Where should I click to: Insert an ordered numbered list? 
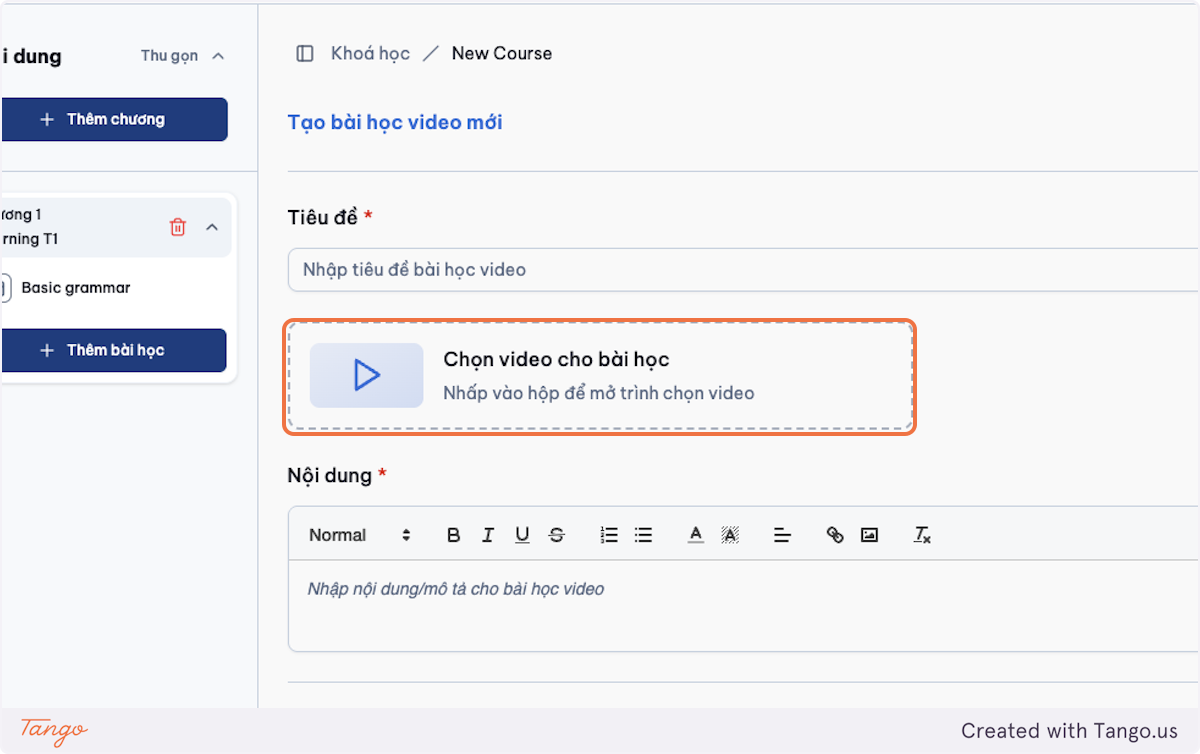click(x=609, y=535)
